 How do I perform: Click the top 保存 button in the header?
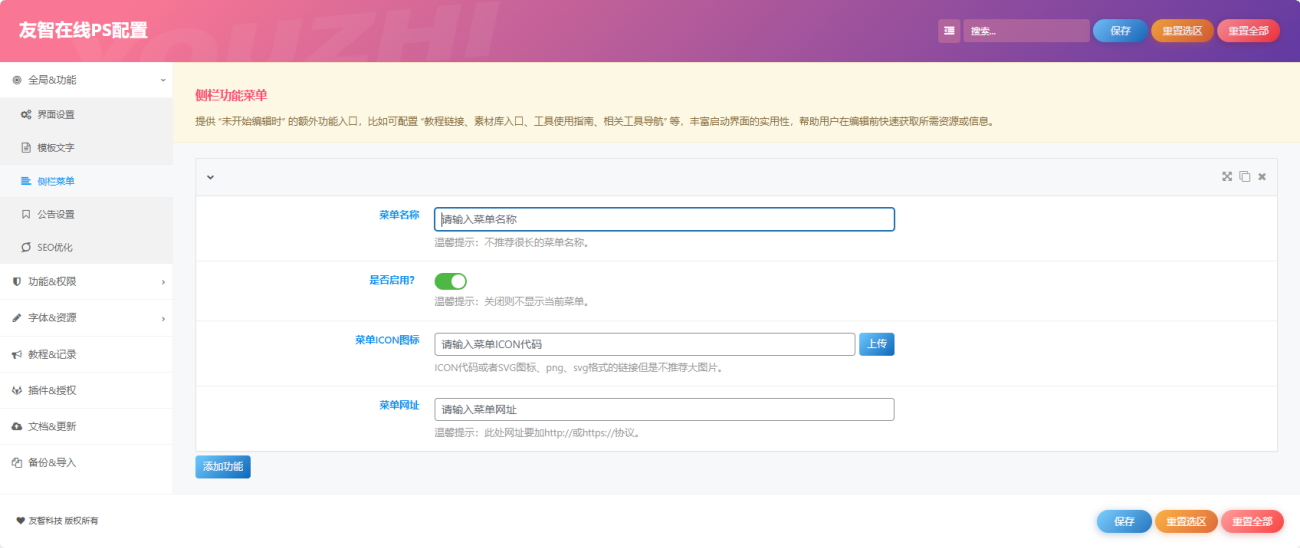point(1120,31)
